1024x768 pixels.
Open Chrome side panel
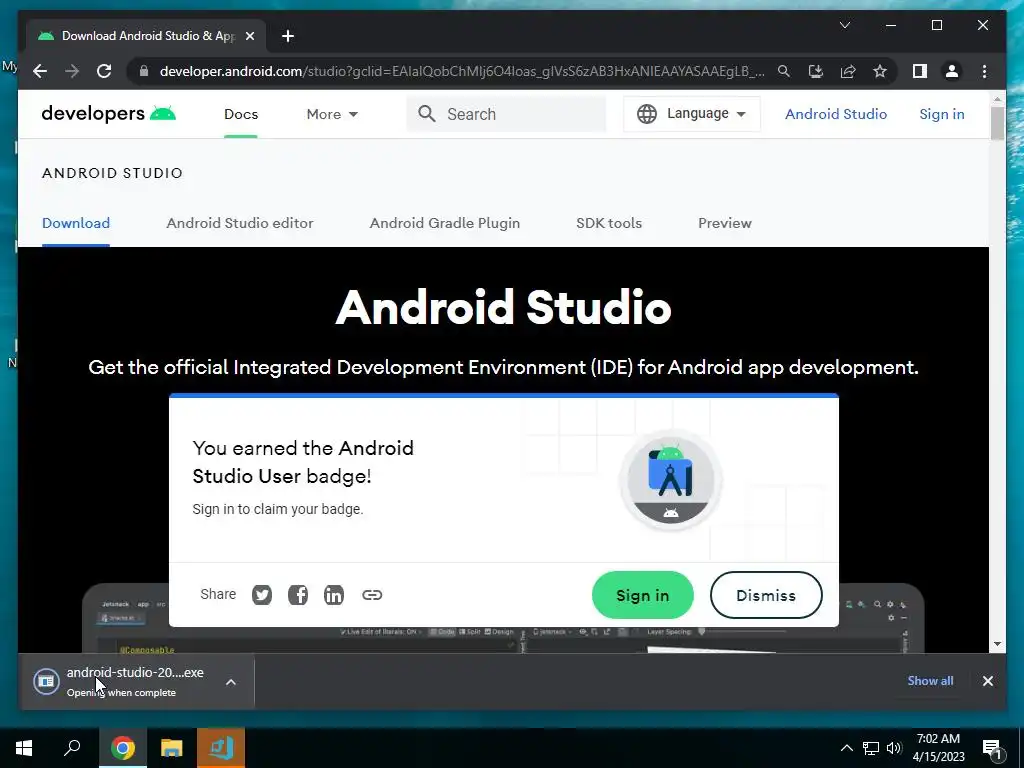tap(920, 71)
